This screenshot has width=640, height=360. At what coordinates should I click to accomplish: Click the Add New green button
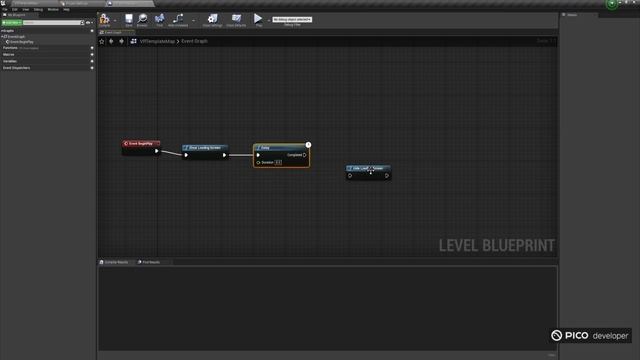pos(11,23)
